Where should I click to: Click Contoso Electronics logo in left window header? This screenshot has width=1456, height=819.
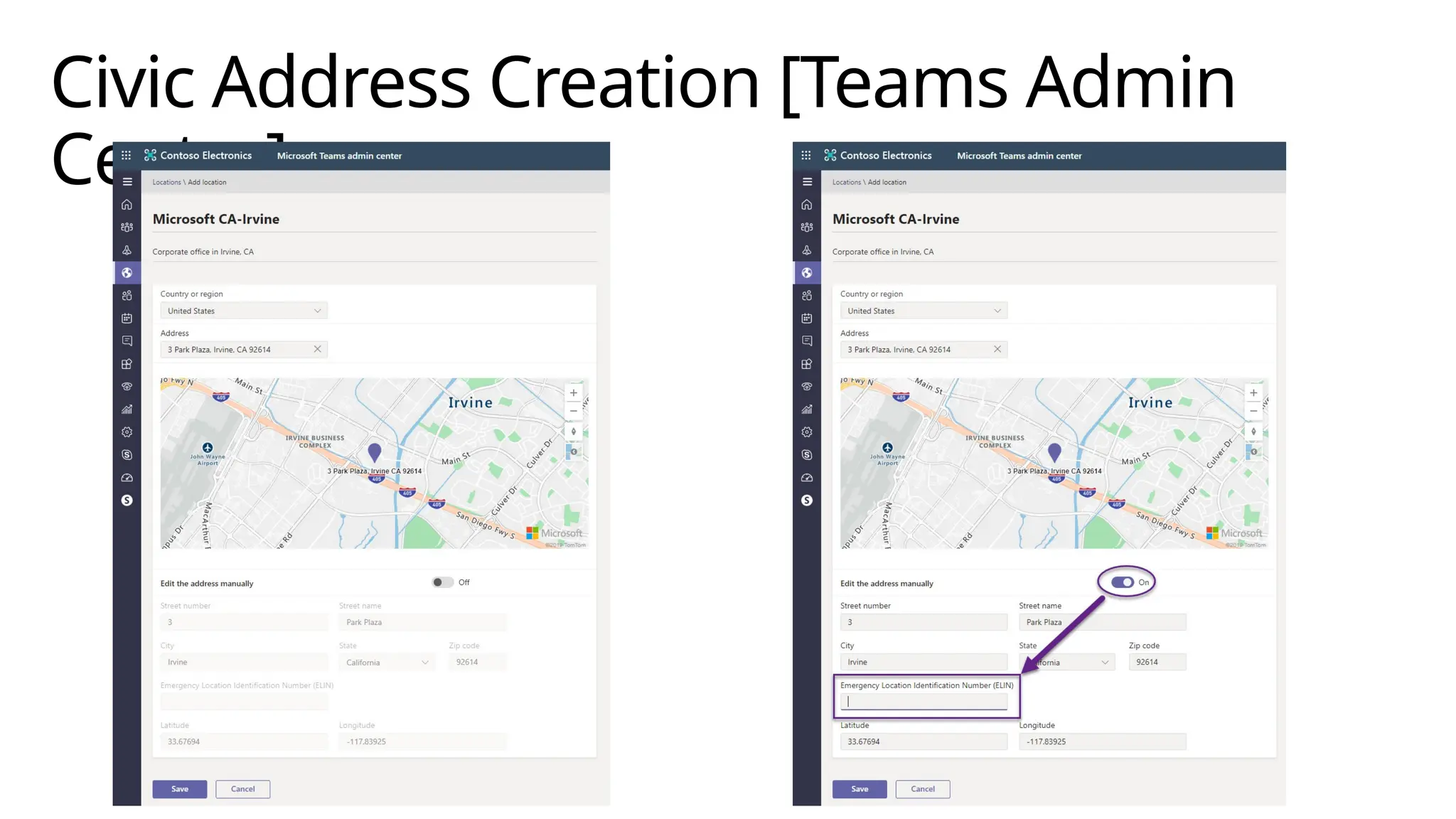(198, 156)
